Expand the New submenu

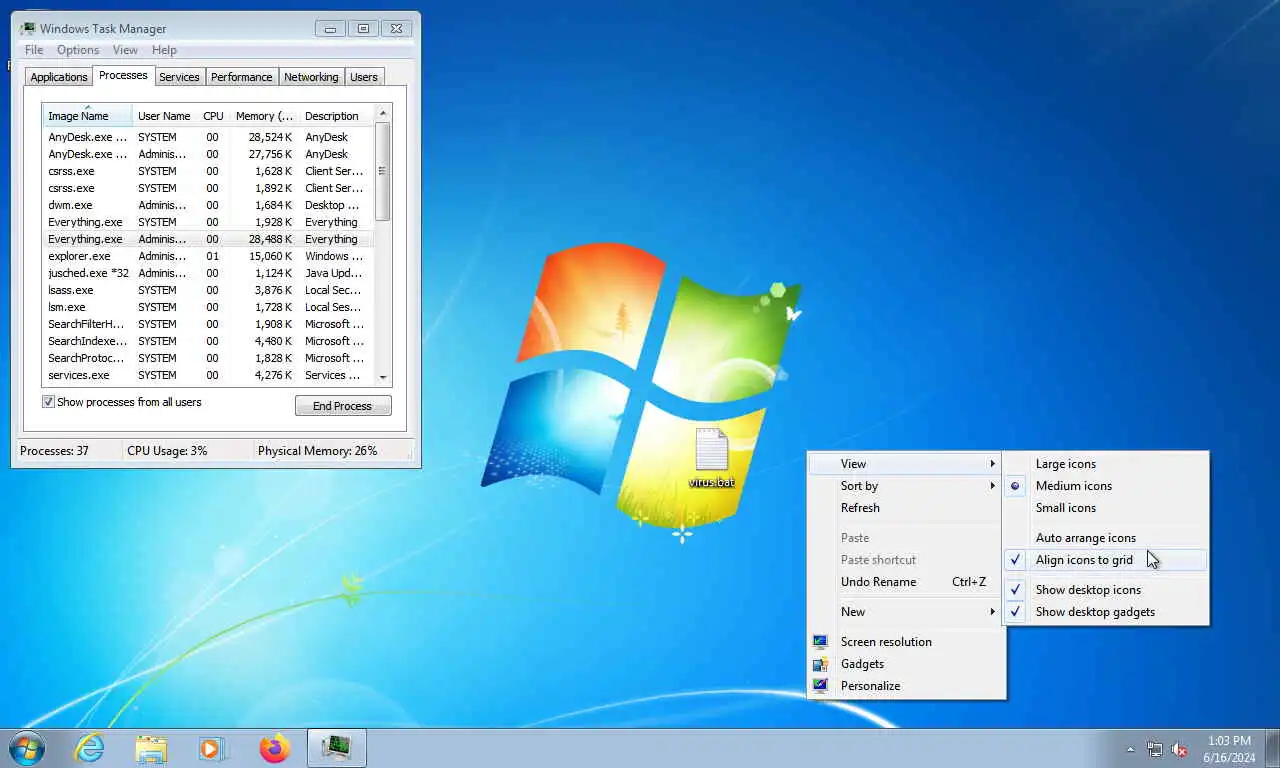coord(905,612)
